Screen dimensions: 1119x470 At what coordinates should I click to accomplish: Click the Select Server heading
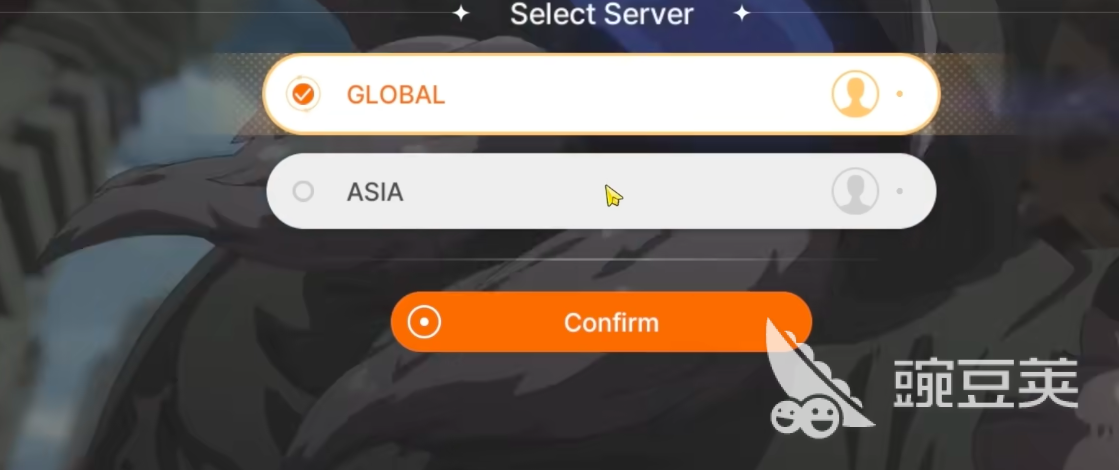[602, 14]
